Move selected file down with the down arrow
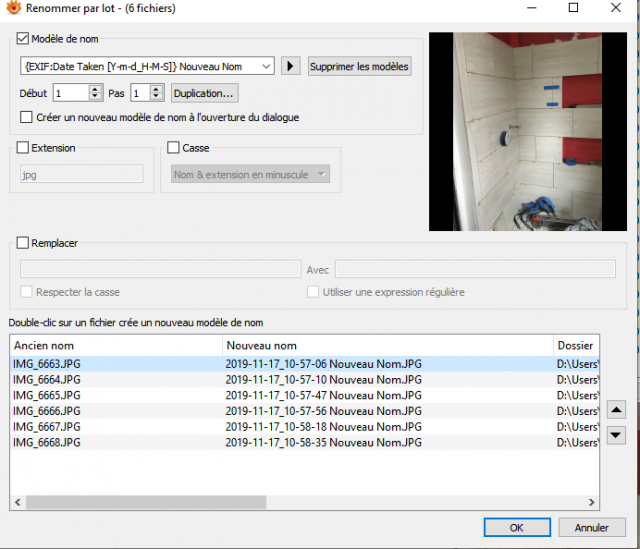 pos(616,435)
